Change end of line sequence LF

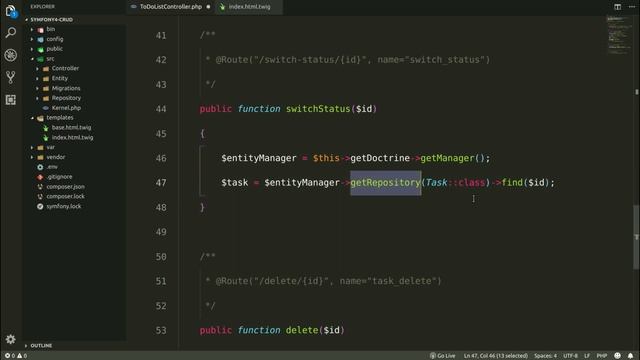tap(587, 356)
